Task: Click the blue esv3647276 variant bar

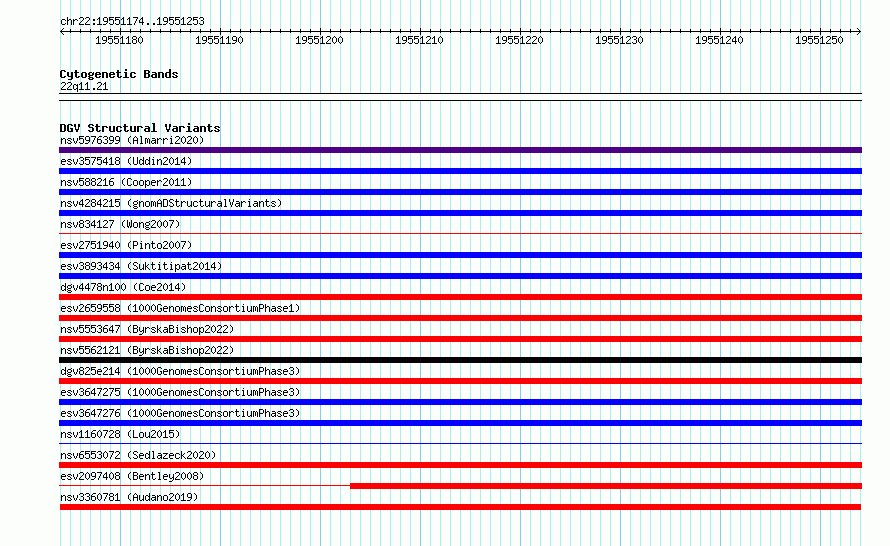Action: click(x=460, y=423)
